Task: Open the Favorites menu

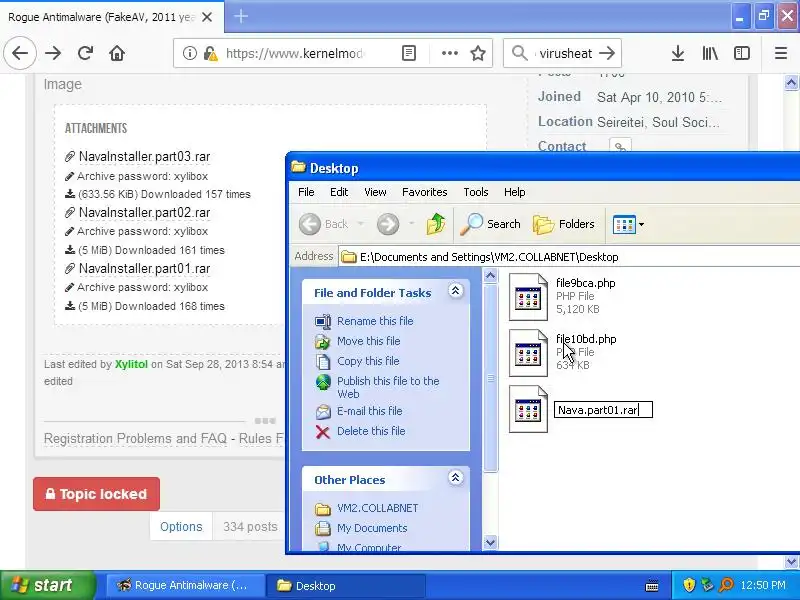Action: pyautogui.click(x=424, y=192)
